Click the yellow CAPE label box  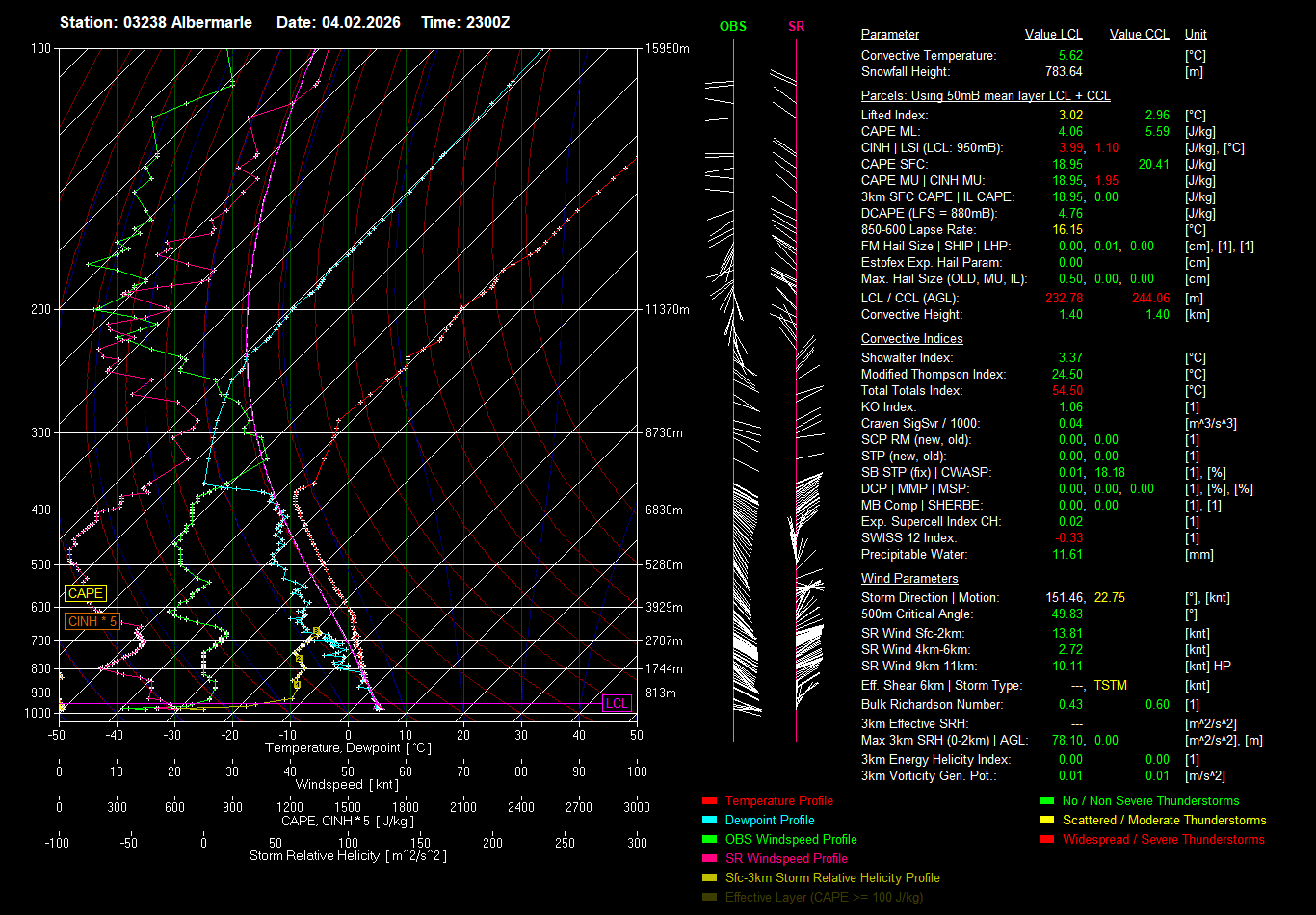(x=86, y=593)
